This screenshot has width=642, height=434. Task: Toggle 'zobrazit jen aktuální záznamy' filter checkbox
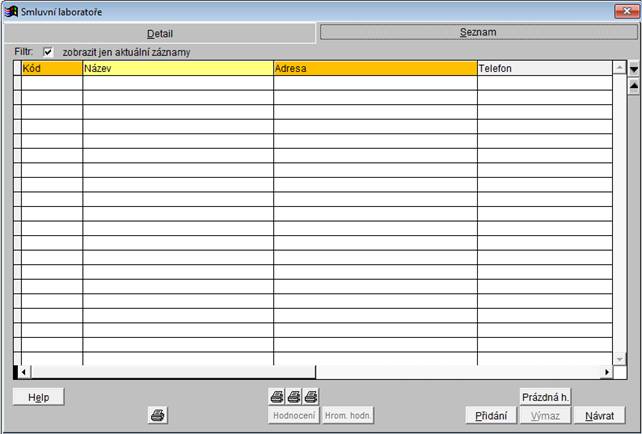coord(48,52)
